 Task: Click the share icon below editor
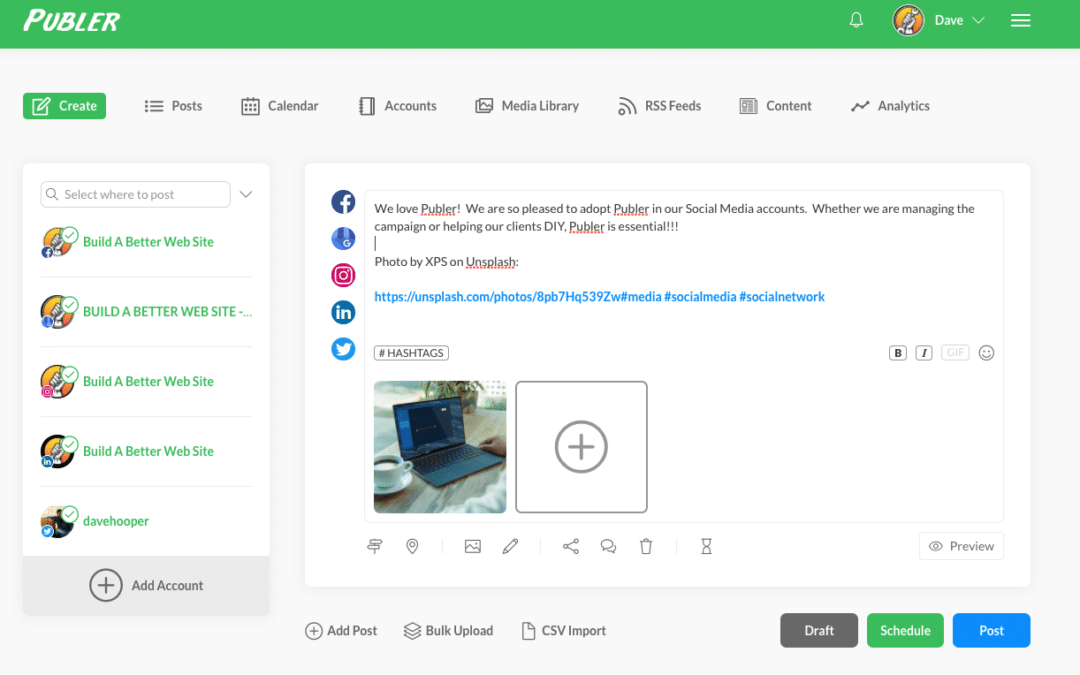pyautogui.click(x=571, y=546)
